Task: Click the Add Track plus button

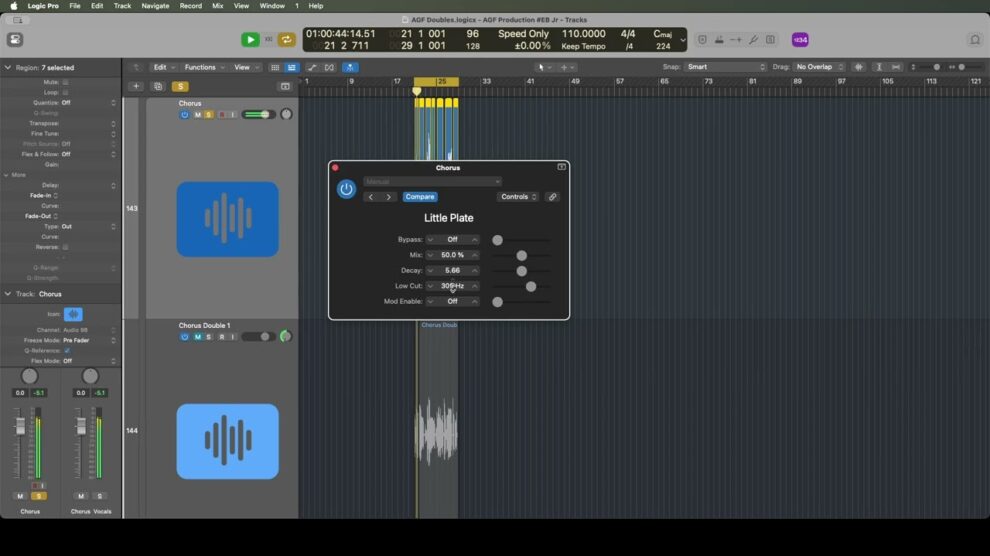Action: click(x=137, y=87)
